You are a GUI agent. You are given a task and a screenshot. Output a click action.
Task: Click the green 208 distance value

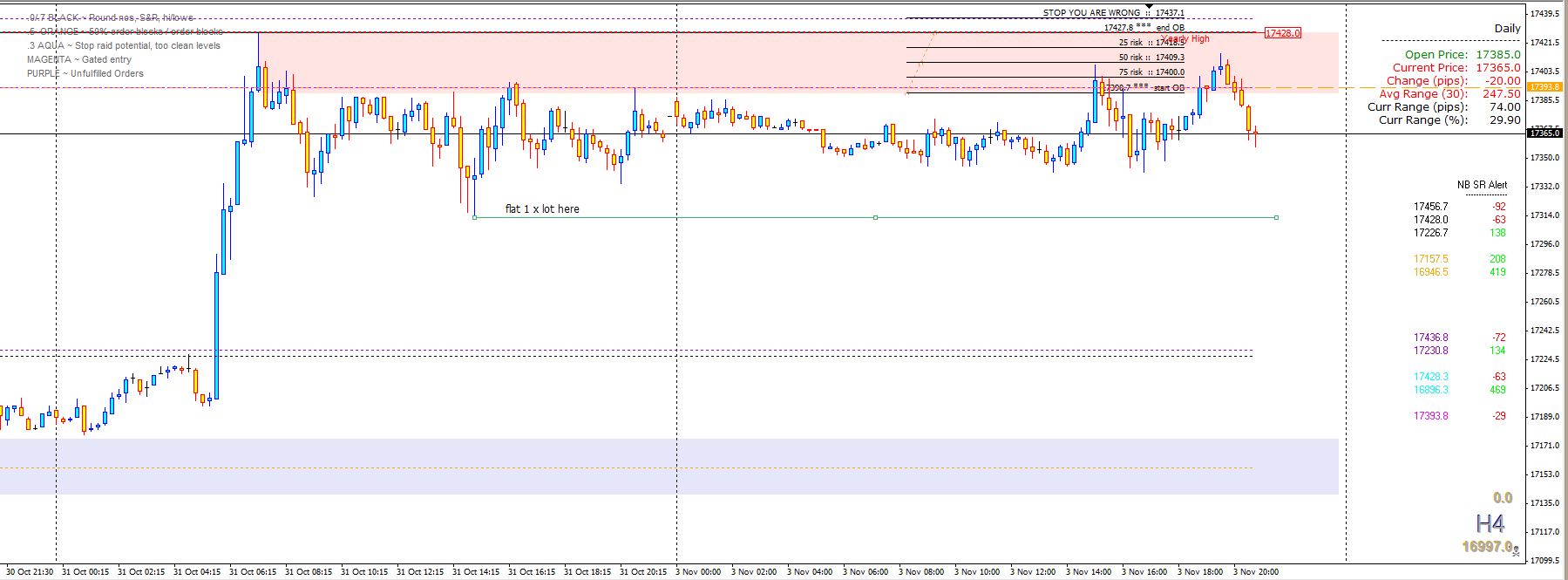coord(1498,259)
